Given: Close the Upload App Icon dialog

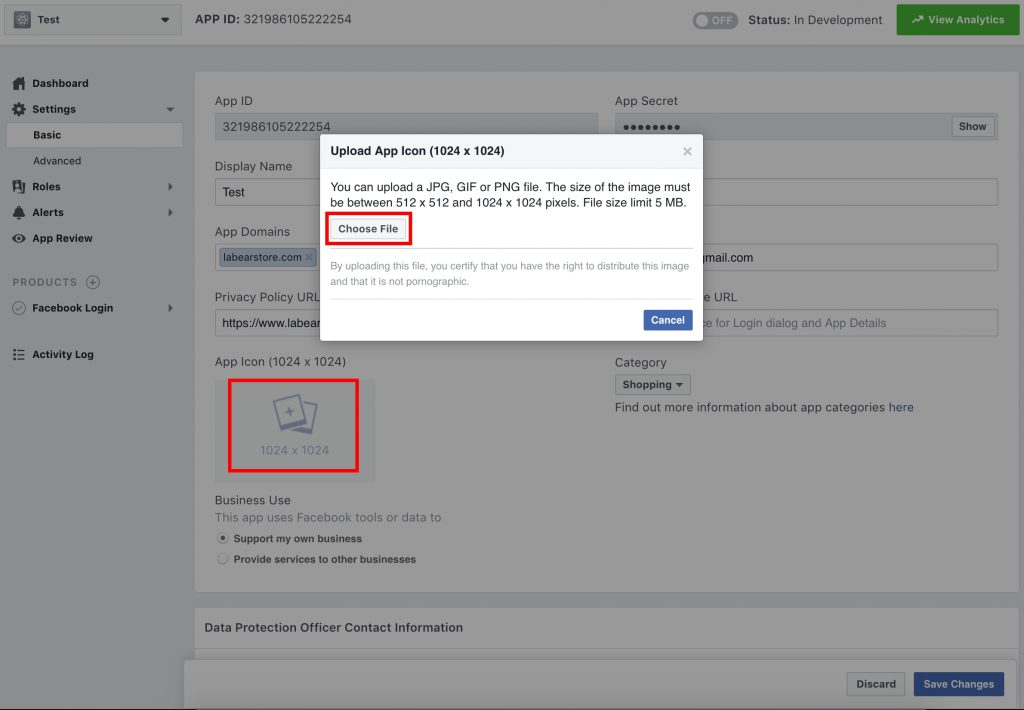Looking at the screenshot, I should point(687,151).
